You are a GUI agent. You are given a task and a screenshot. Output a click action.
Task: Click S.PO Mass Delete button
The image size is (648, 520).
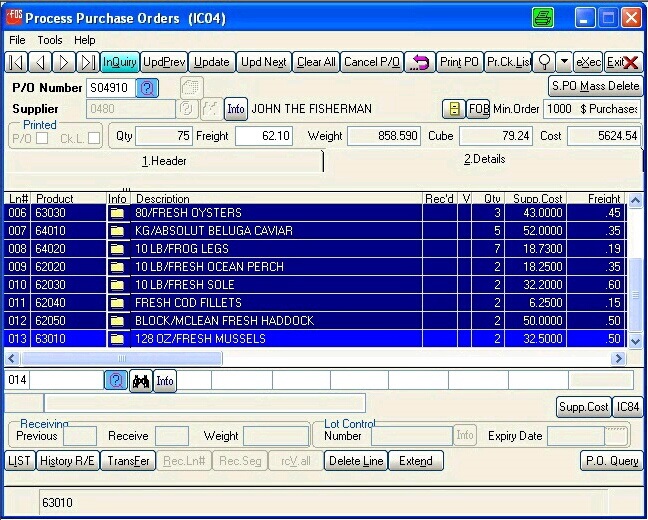click(x=596, y=86)
